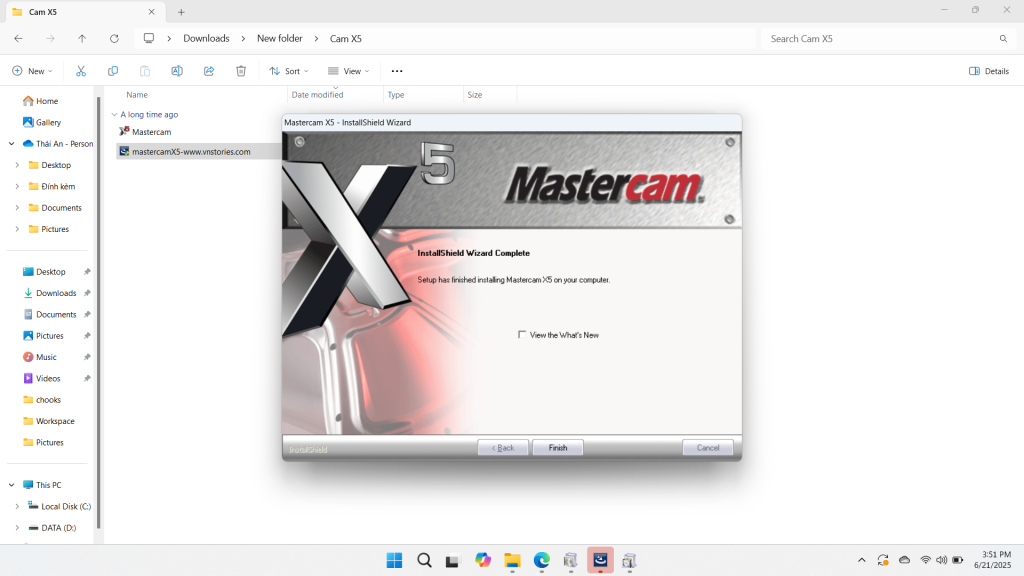Sort by the Type column header
The image size is (1024, 576).
396,95
